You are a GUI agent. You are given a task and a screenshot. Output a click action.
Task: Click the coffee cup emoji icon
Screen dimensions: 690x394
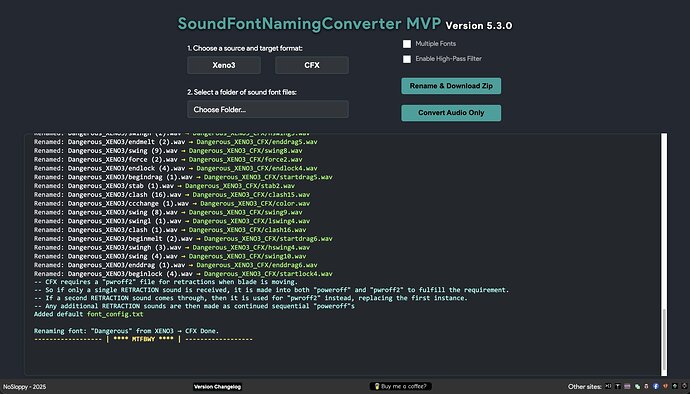(377, 387)
